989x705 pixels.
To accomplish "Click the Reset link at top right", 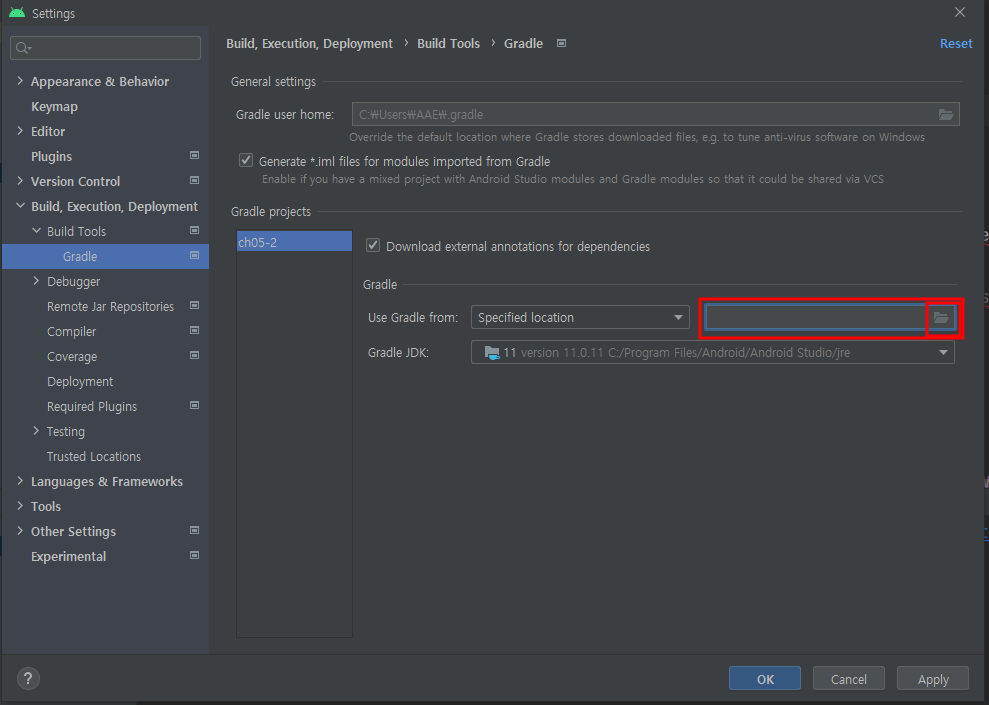I will (955, 43).
